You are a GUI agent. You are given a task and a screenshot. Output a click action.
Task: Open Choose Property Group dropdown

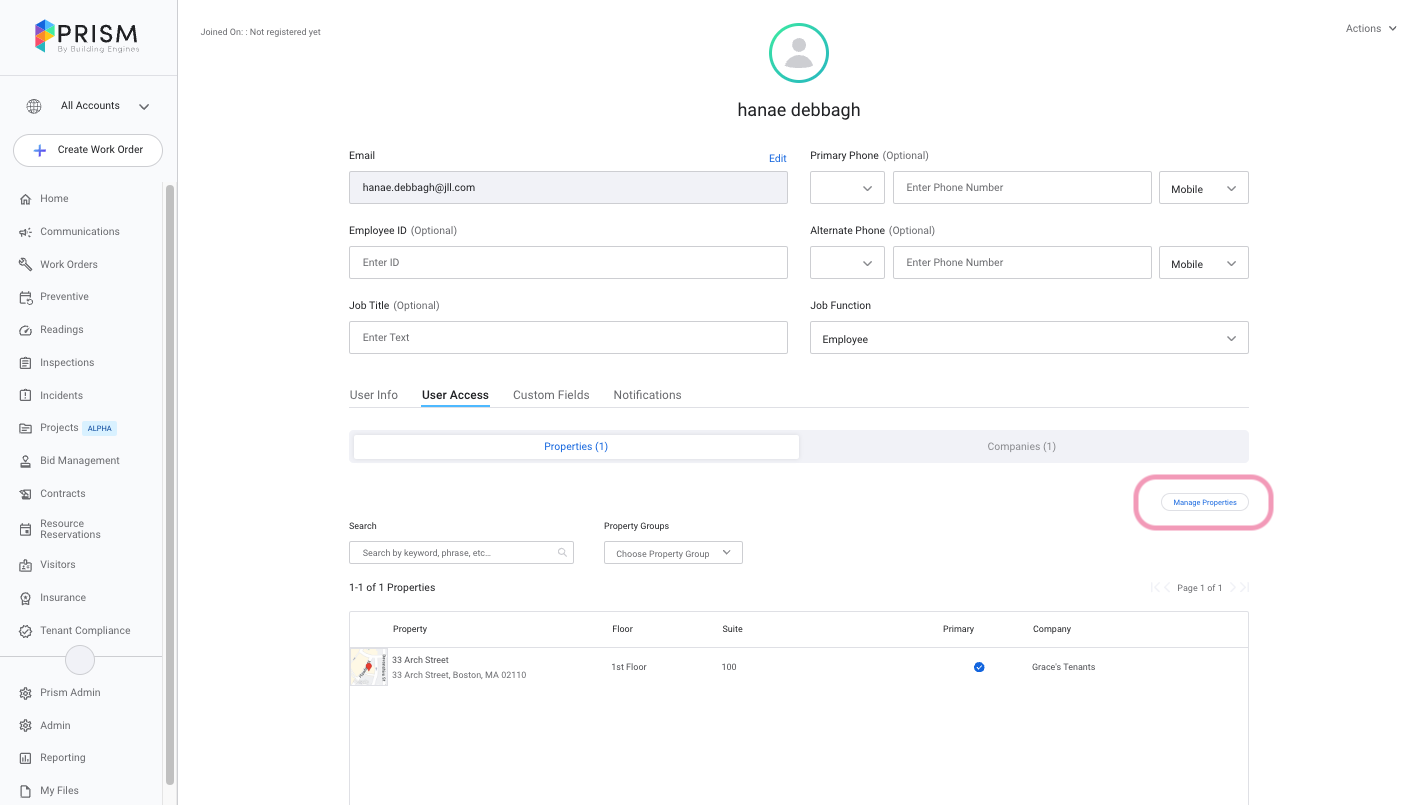673,553
